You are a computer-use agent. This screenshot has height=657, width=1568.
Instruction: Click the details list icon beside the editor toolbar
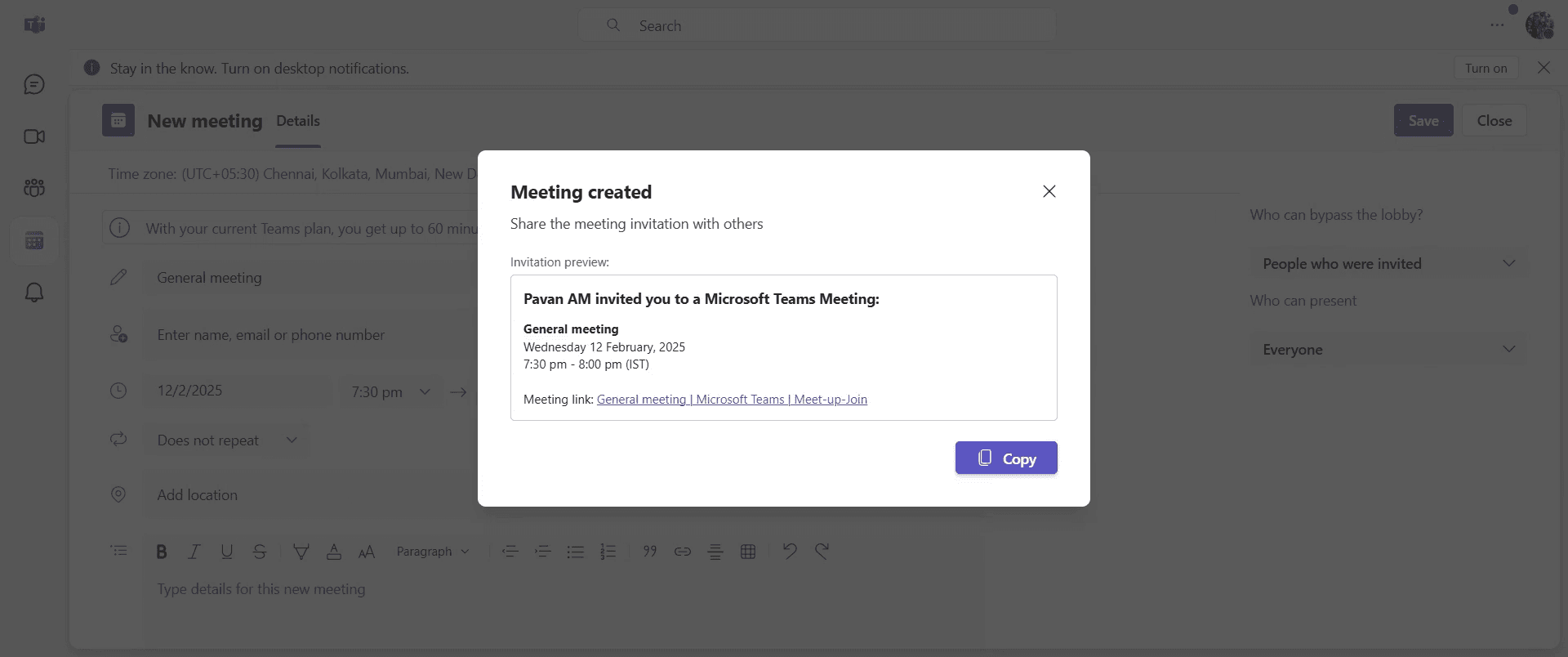click(118, 551)
